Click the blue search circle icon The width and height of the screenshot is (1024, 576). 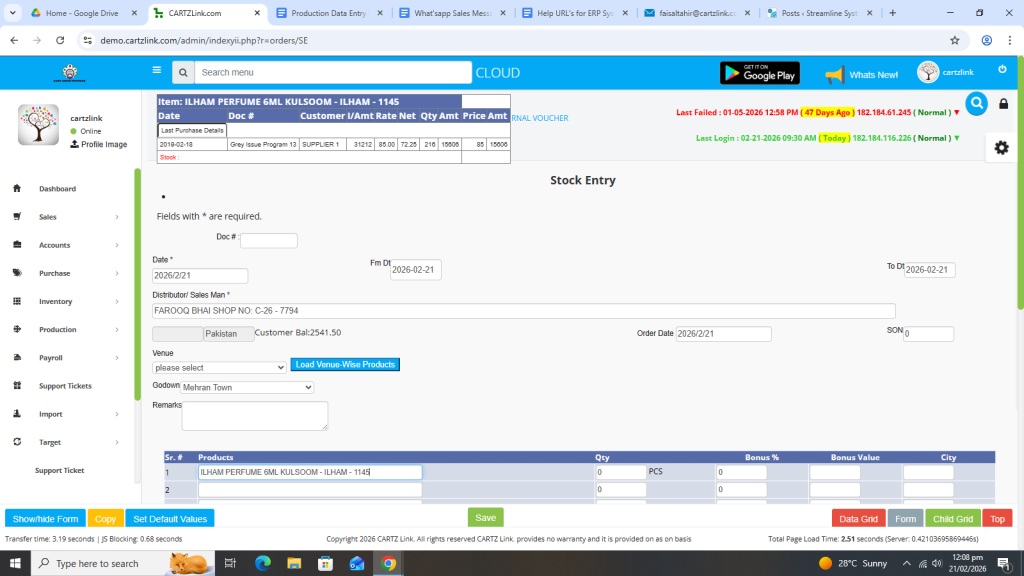pyautogui.click(x=976, y=103)
